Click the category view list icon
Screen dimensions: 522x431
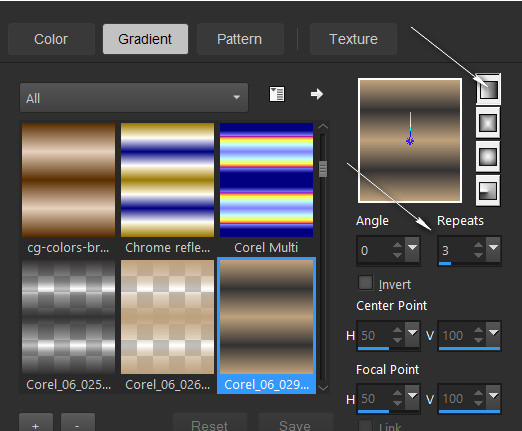point(277,94)
